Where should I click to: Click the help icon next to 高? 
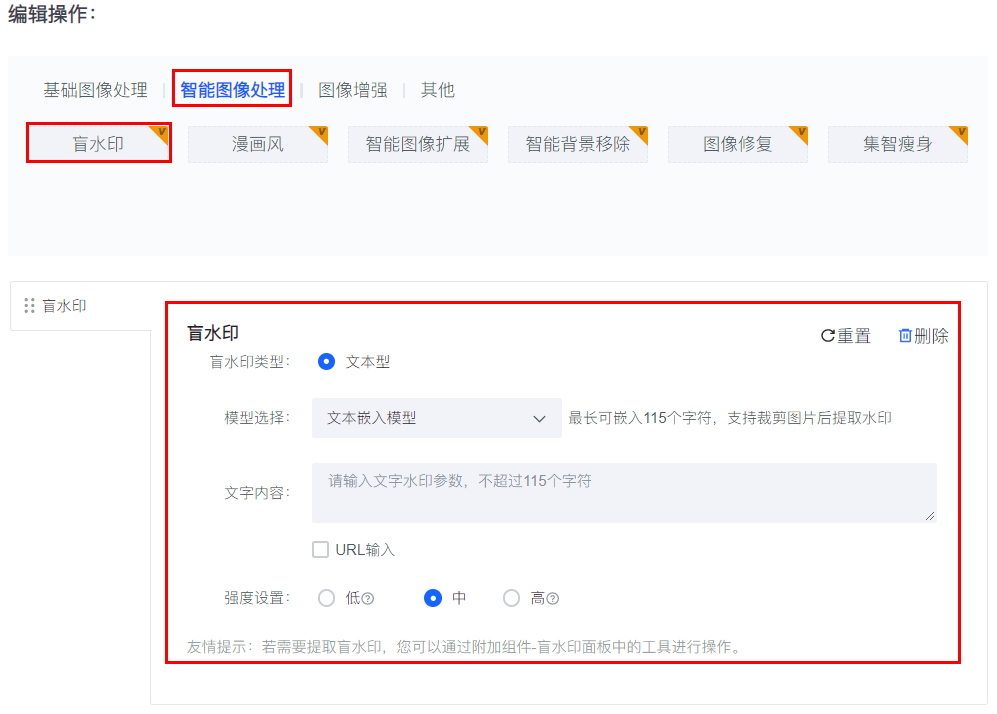point(553,599)
